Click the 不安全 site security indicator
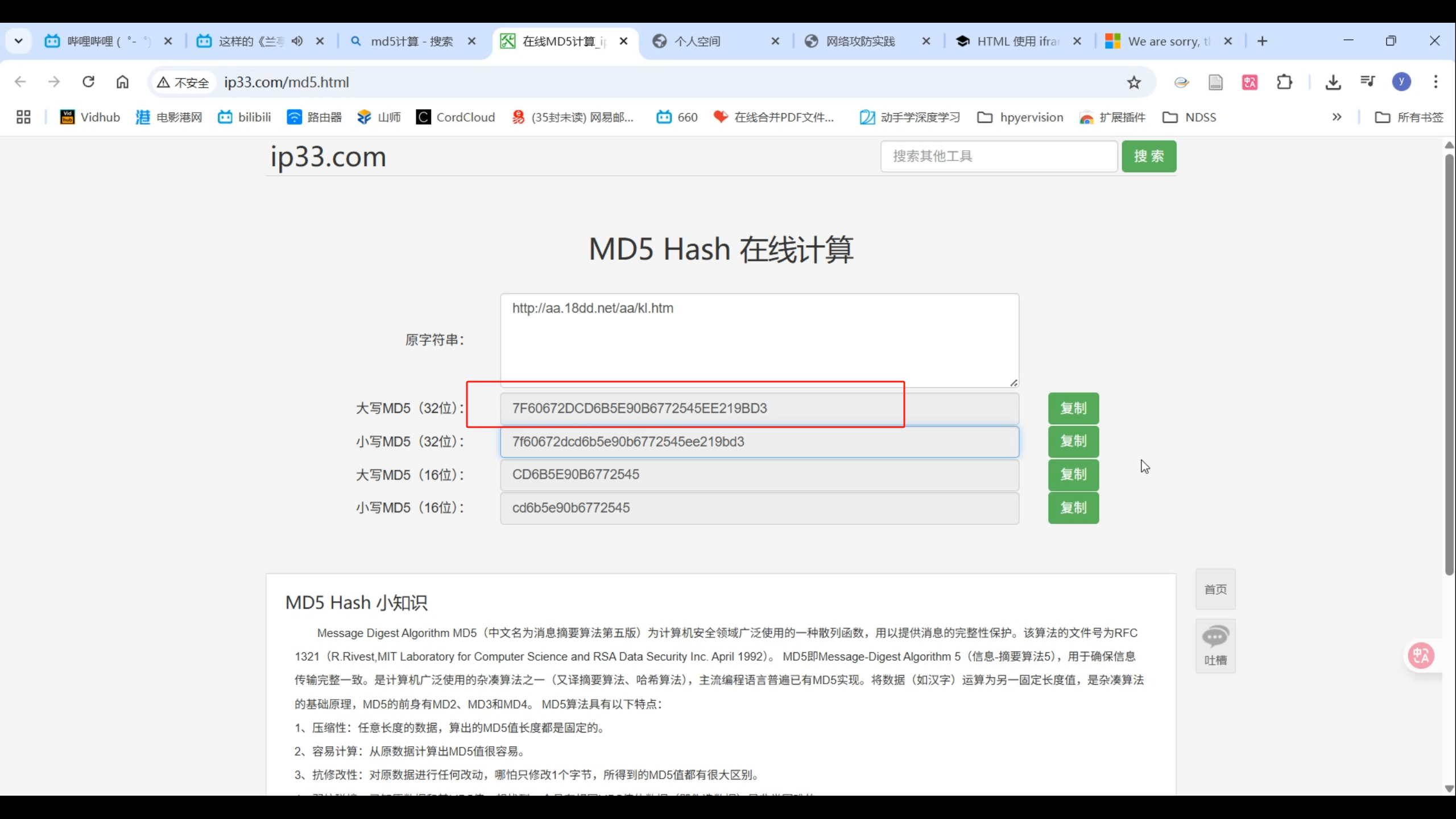The height and width of the screenshot is (819, 1456). 183,82
